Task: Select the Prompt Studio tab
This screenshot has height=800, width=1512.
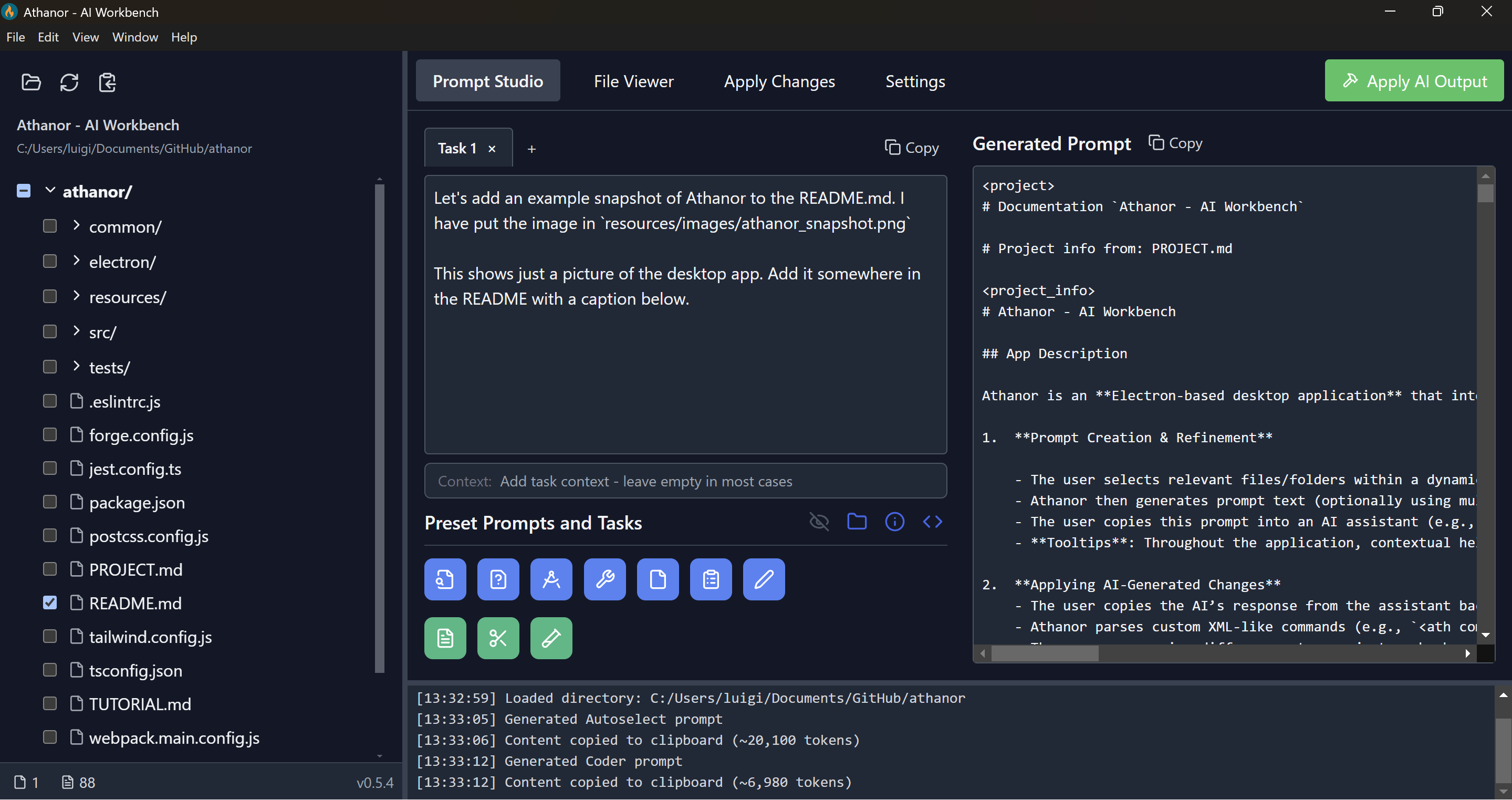Action: coord(488,81)
